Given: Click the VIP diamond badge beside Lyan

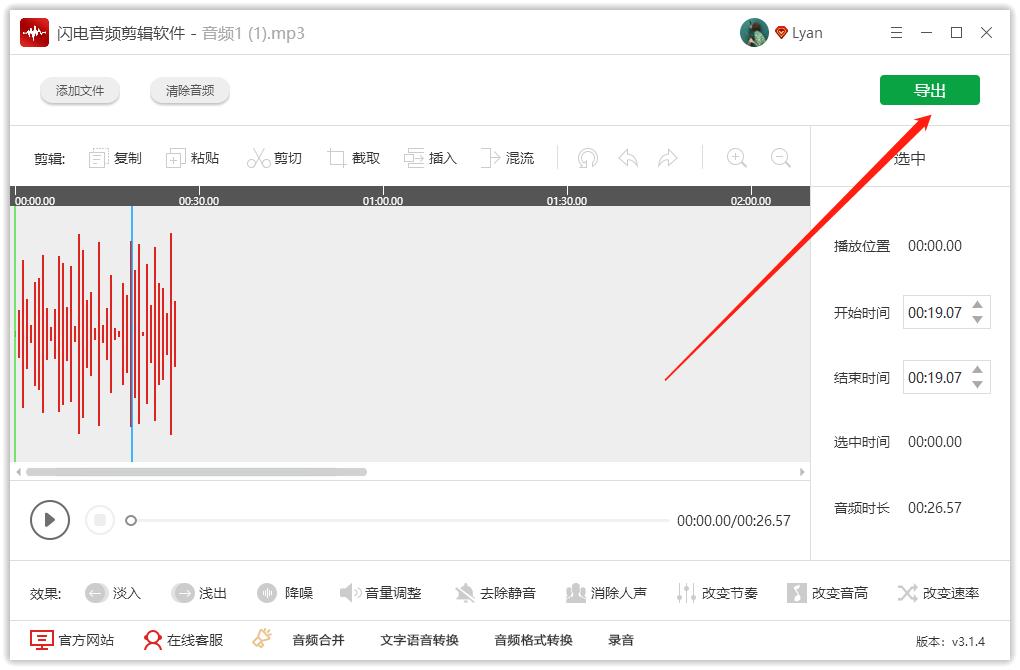Looking at the screenshot, I should (x=781, y=33).
